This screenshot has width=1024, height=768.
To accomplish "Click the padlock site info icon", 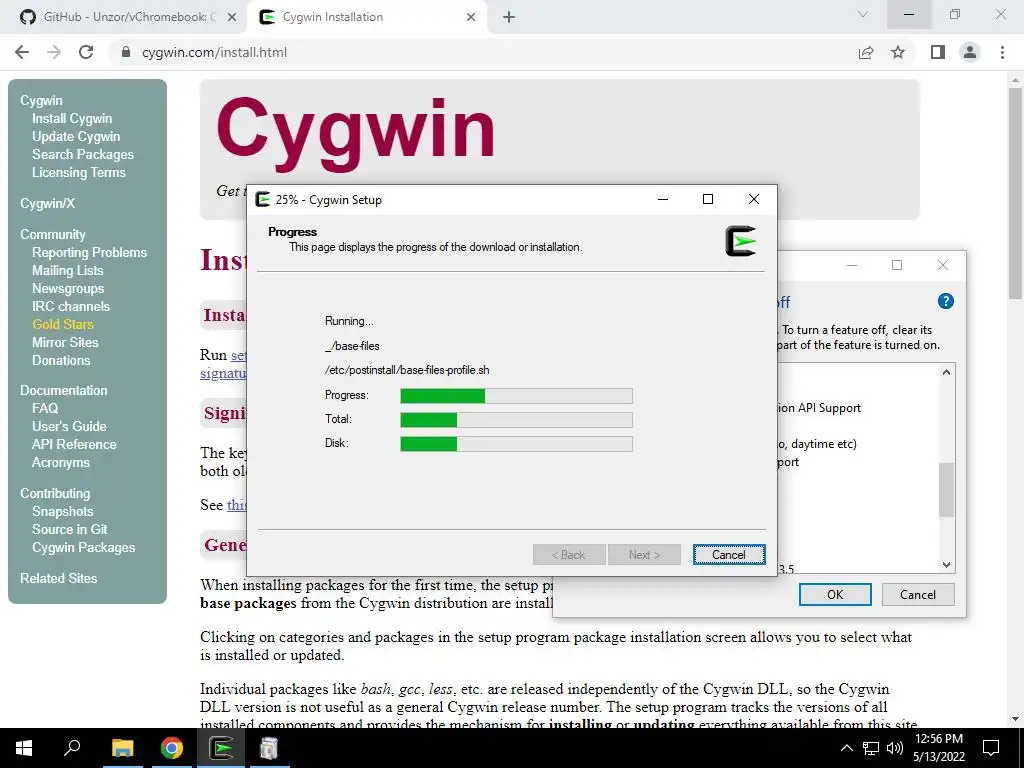I will (x=126, y=52).
